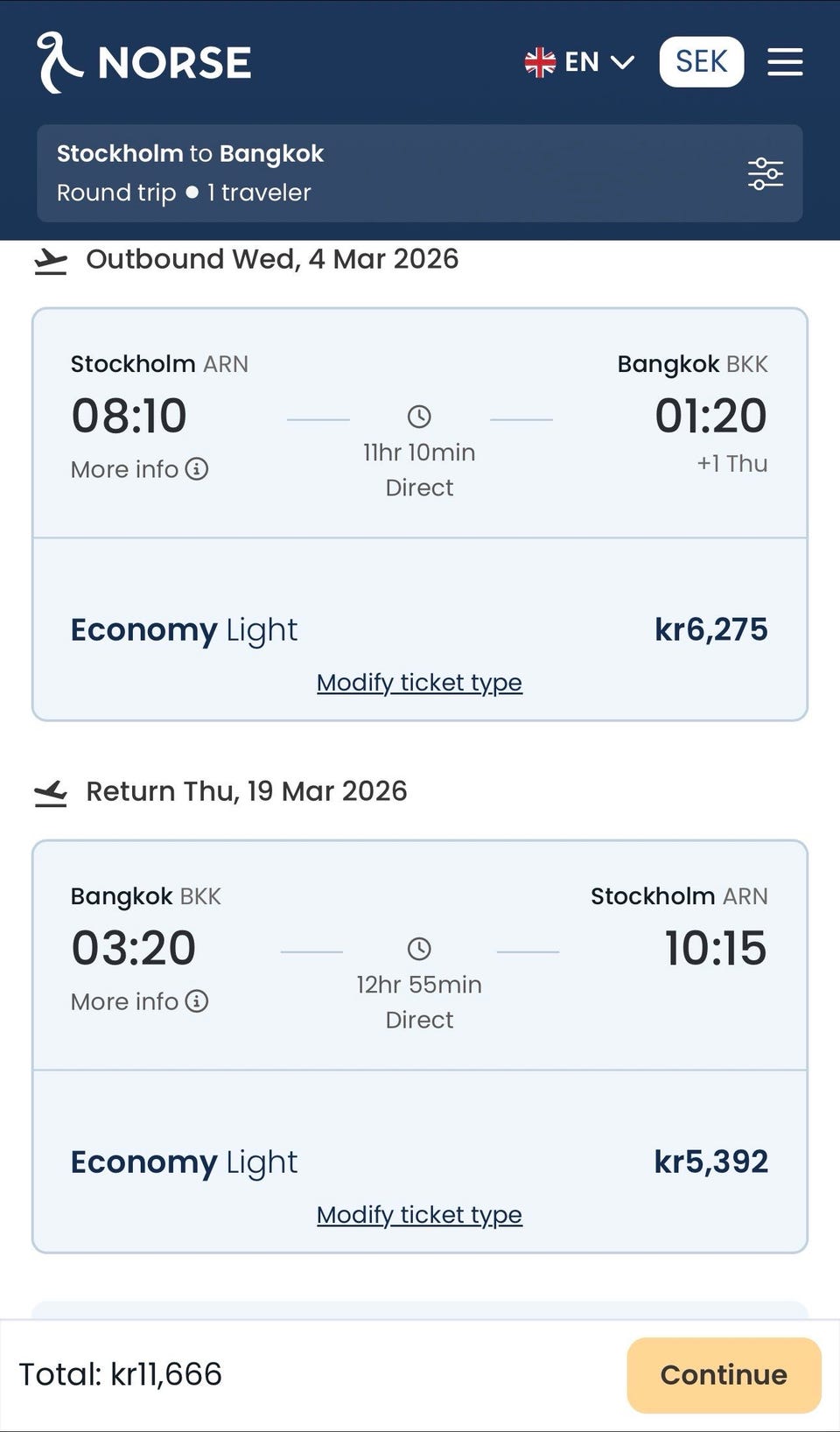This screenshot has width=840, height=1432.
Task: Open More info for 08:10 departure
Action: (125, 469)
